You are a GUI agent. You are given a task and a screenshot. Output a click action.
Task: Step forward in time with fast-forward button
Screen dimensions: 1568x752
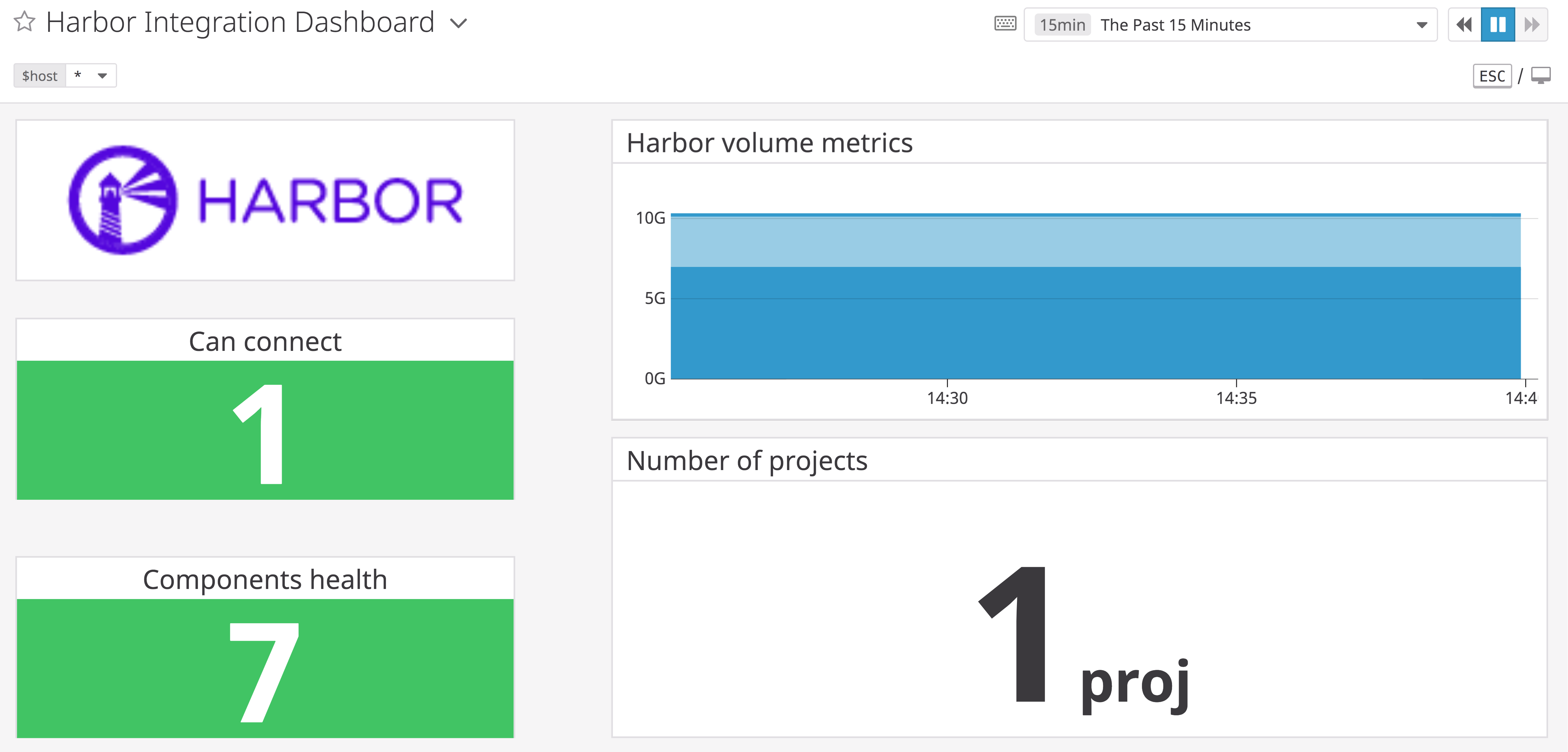(x=1532, y=25)
